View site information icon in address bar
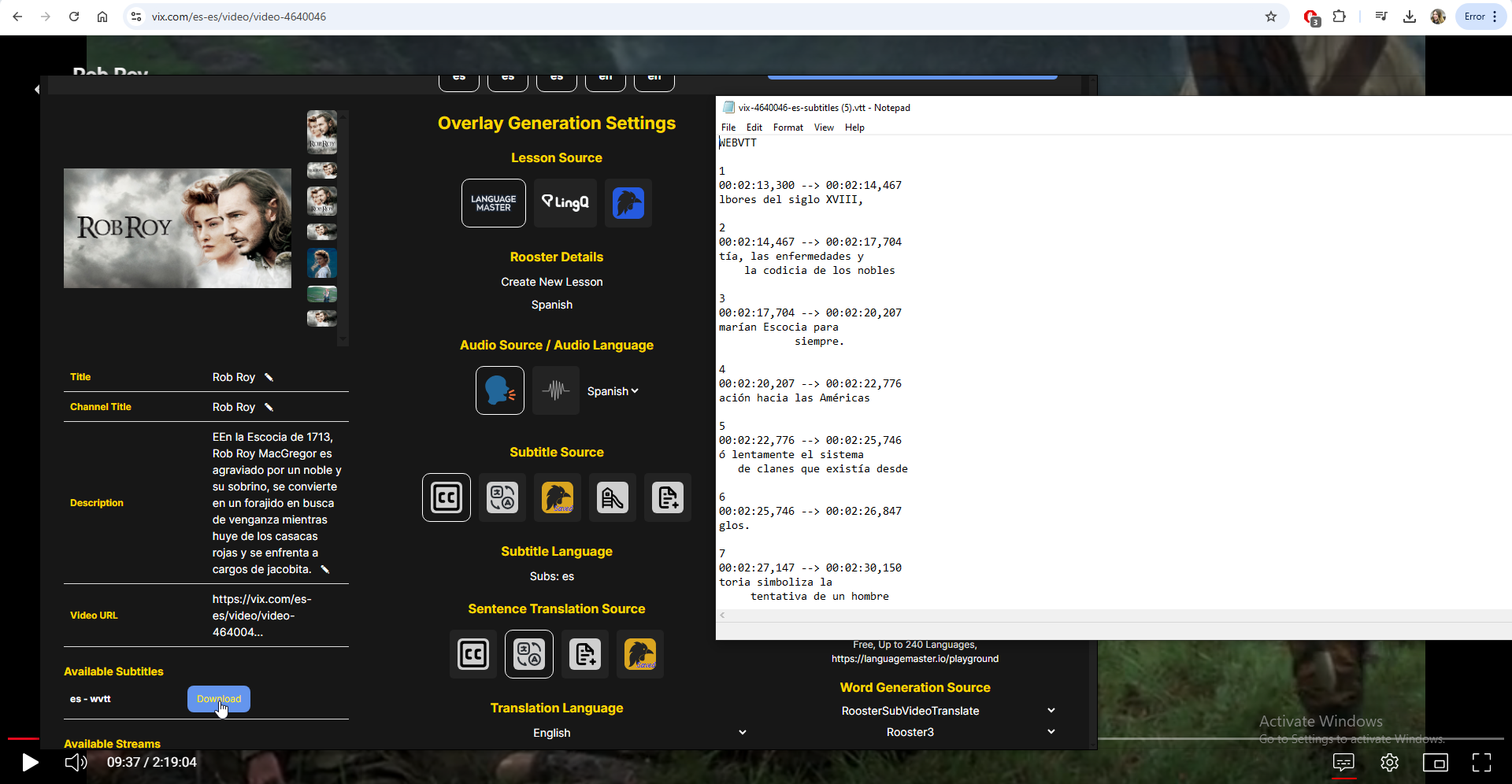The image size is (1512, 784). pos(136,17)
